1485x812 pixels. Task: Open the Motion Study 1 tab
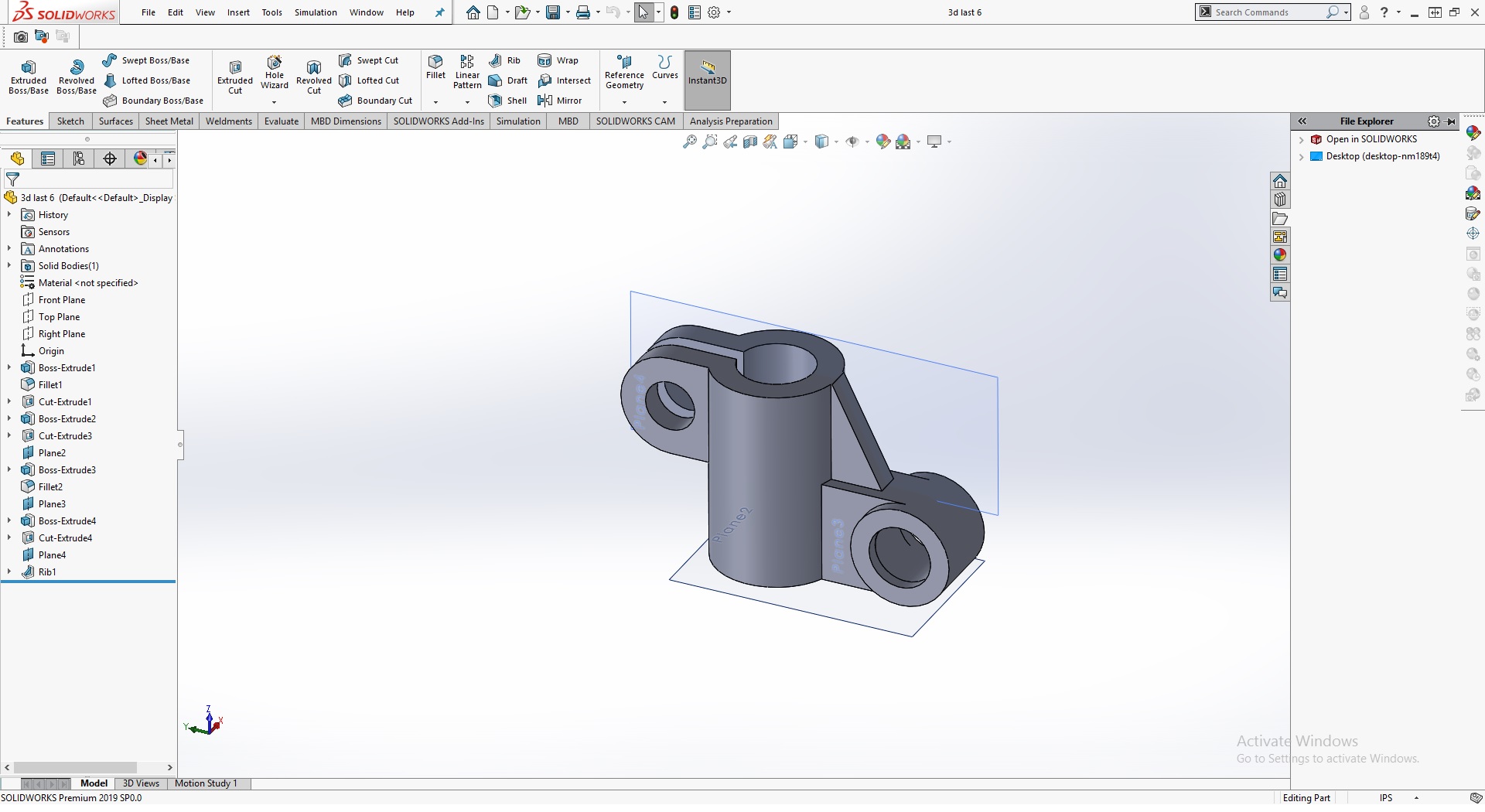click(x=206, y=783)
